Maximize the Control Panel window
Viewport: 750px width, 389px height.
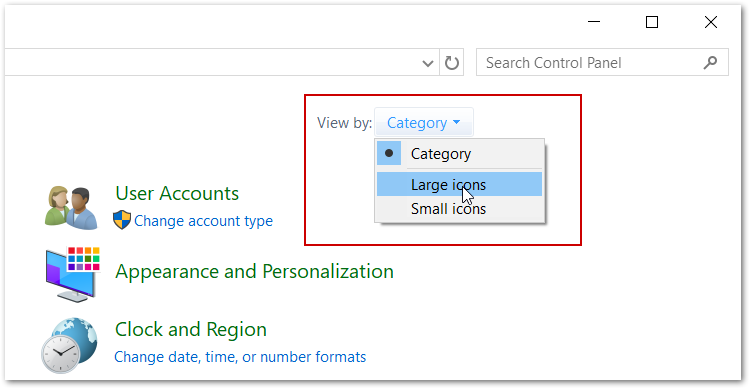point(652,22)
